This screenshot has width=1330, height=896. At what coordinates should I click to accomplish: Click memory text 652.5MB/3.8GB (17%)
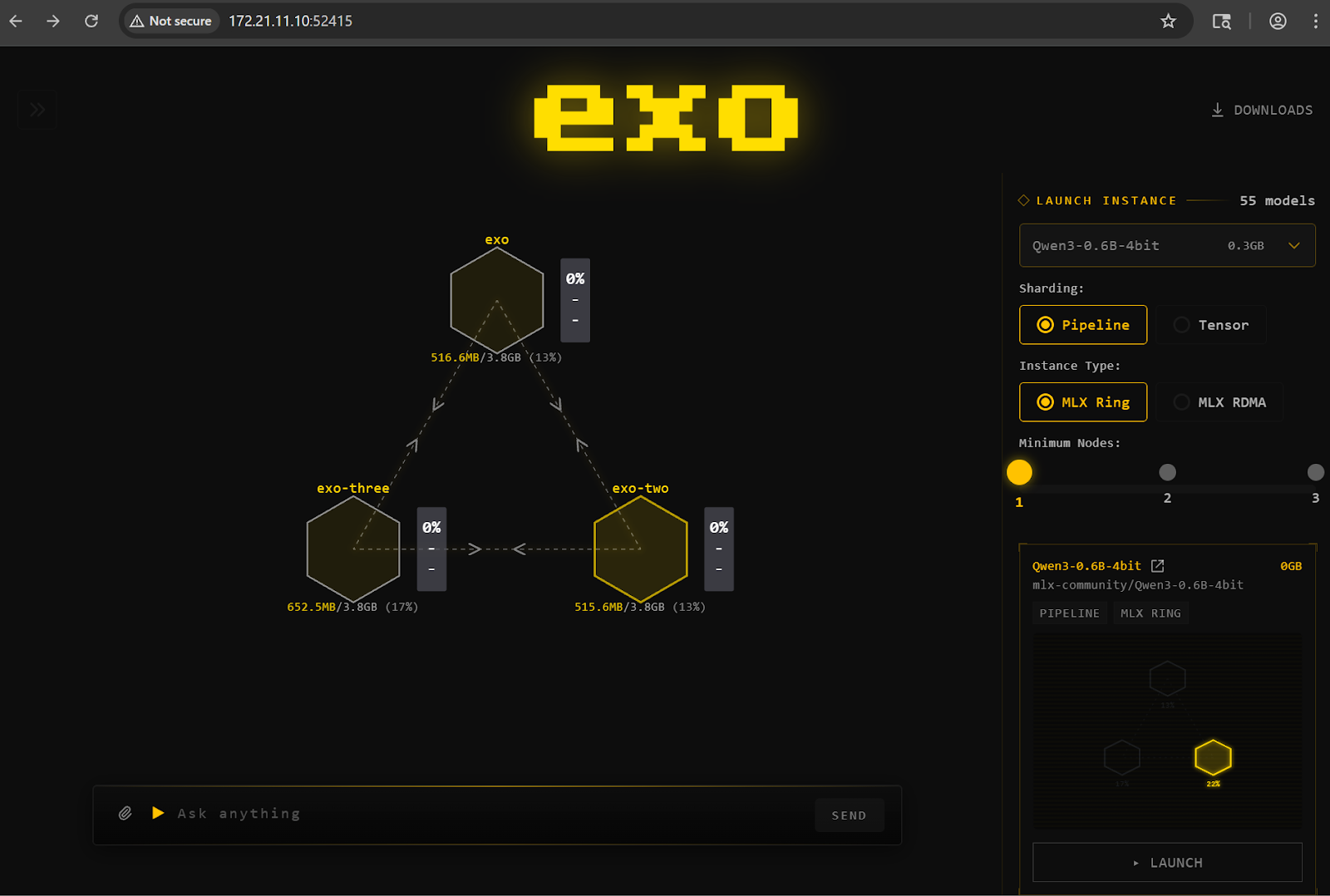tap(352, 607)
